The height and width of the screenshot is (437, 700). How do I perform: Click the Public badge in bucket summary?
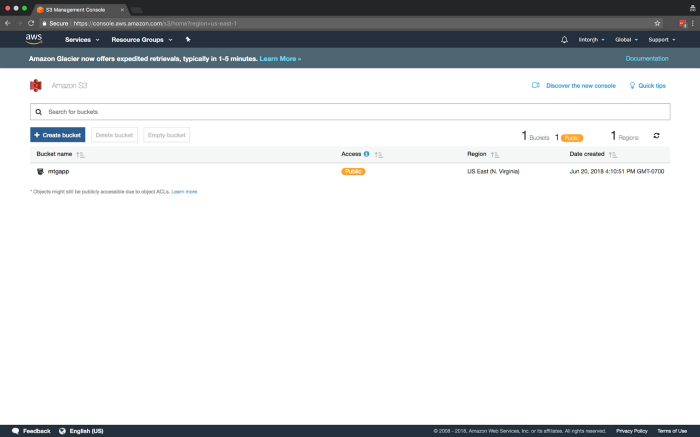coord(572,138)
